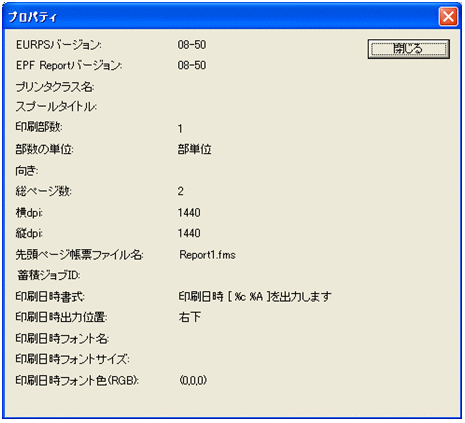Click the 縦dpi label
465x423 pixels.
click(29, 233)
